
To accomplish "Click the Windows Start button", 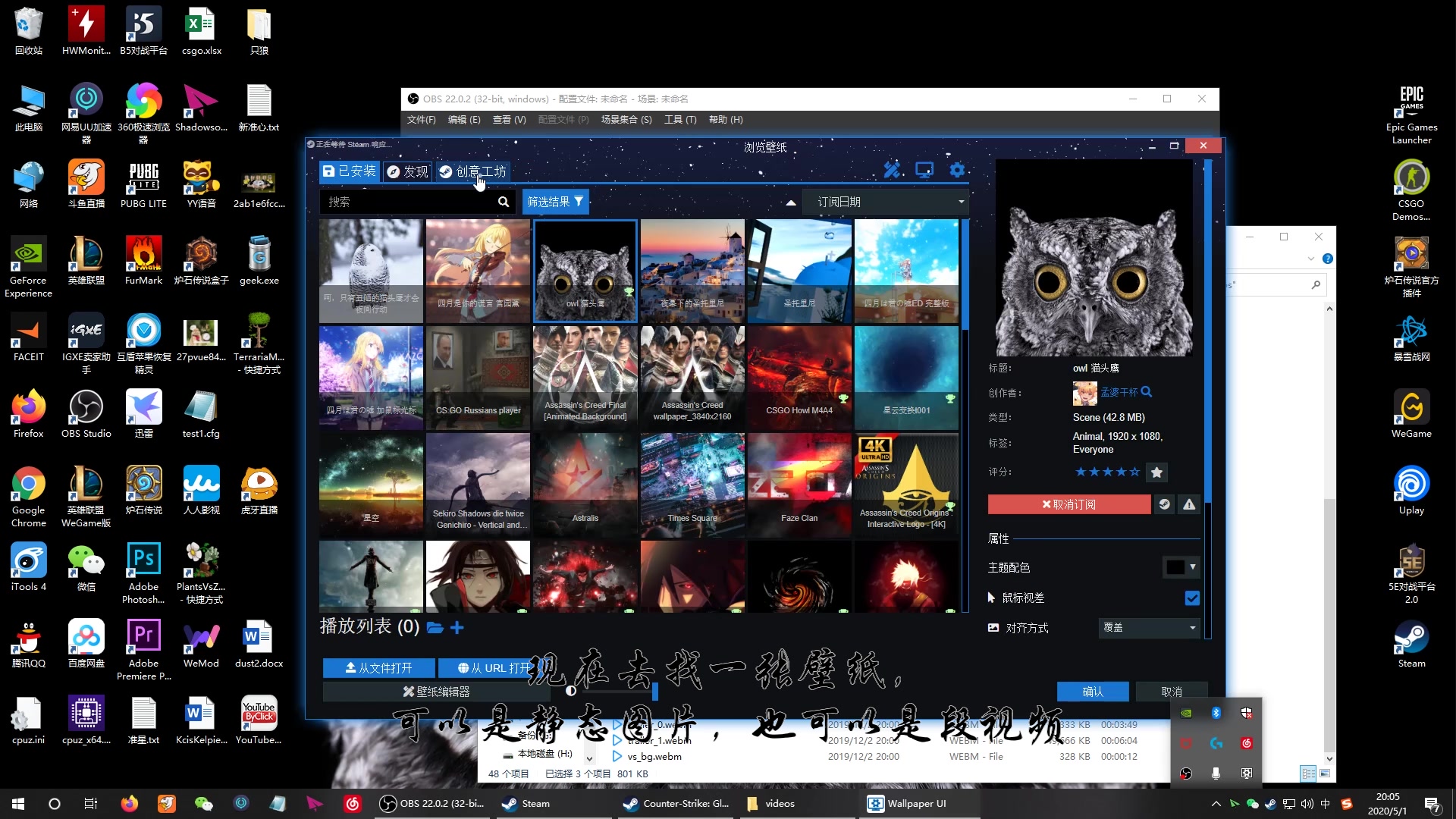I will pyautogui.click(x=18, y=804).
